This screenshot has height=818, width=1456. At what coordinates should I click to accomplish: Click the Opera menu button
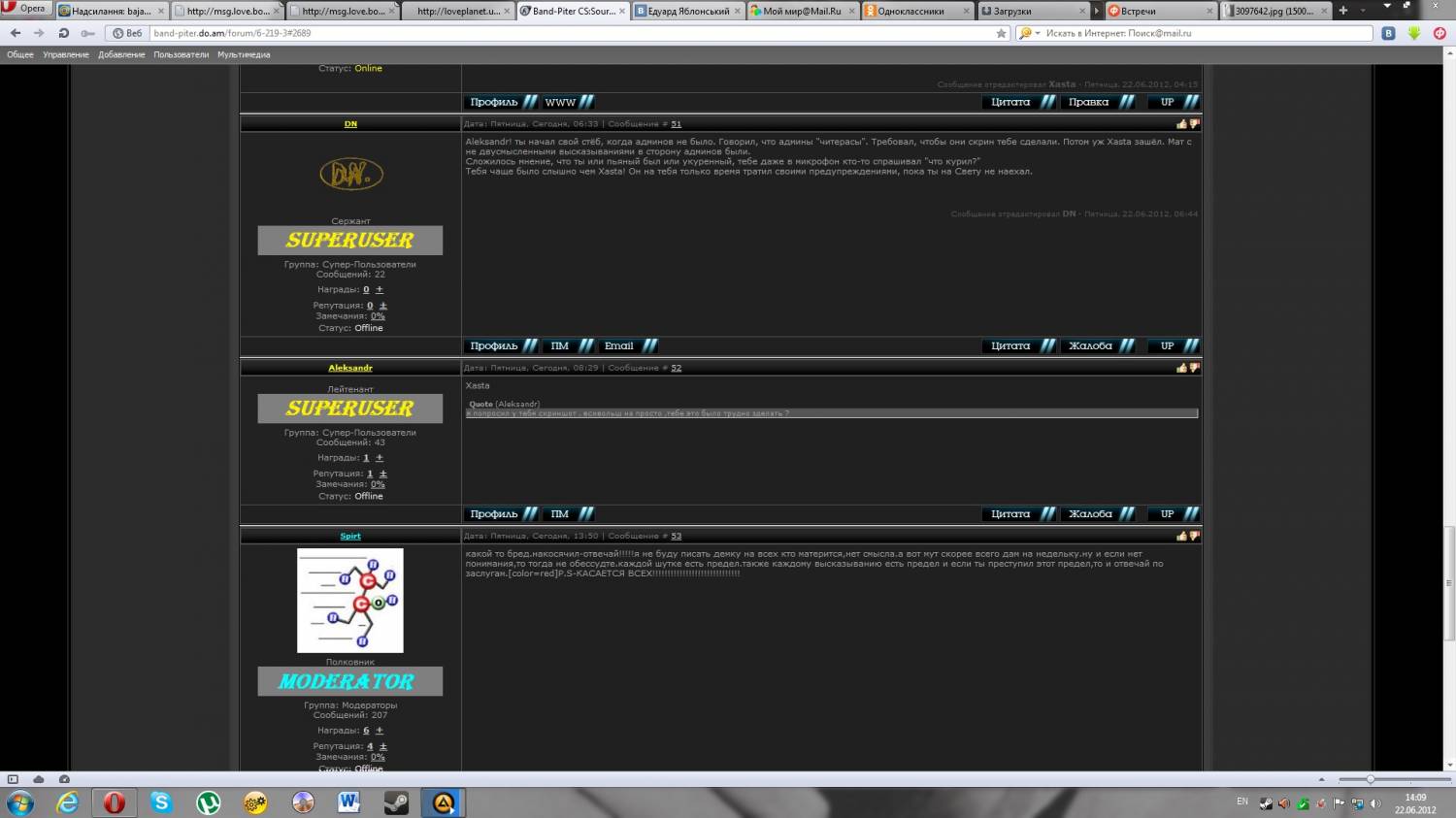coord(26,9)
